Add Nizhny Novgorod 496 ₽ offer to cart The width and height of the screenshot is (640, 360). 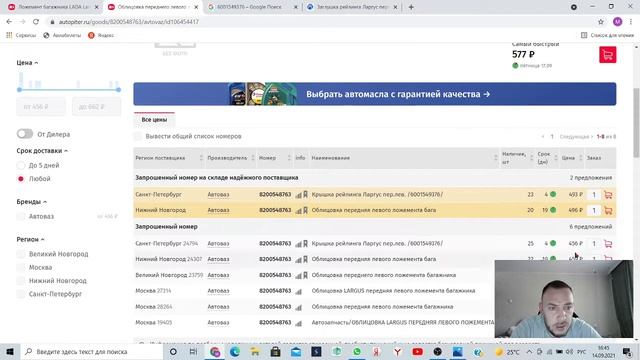[608, 210]
